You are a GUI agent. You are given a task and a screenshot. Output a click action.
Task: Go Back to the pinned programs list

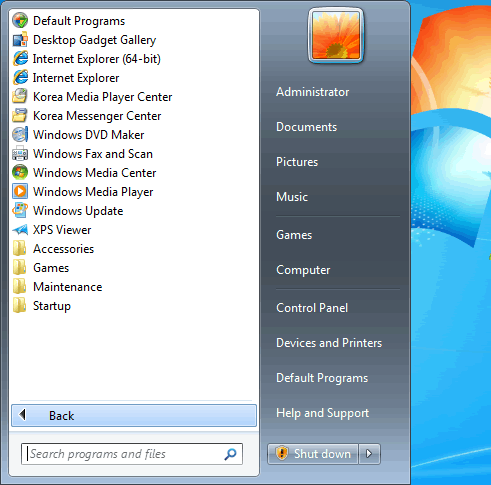[134, 415]
